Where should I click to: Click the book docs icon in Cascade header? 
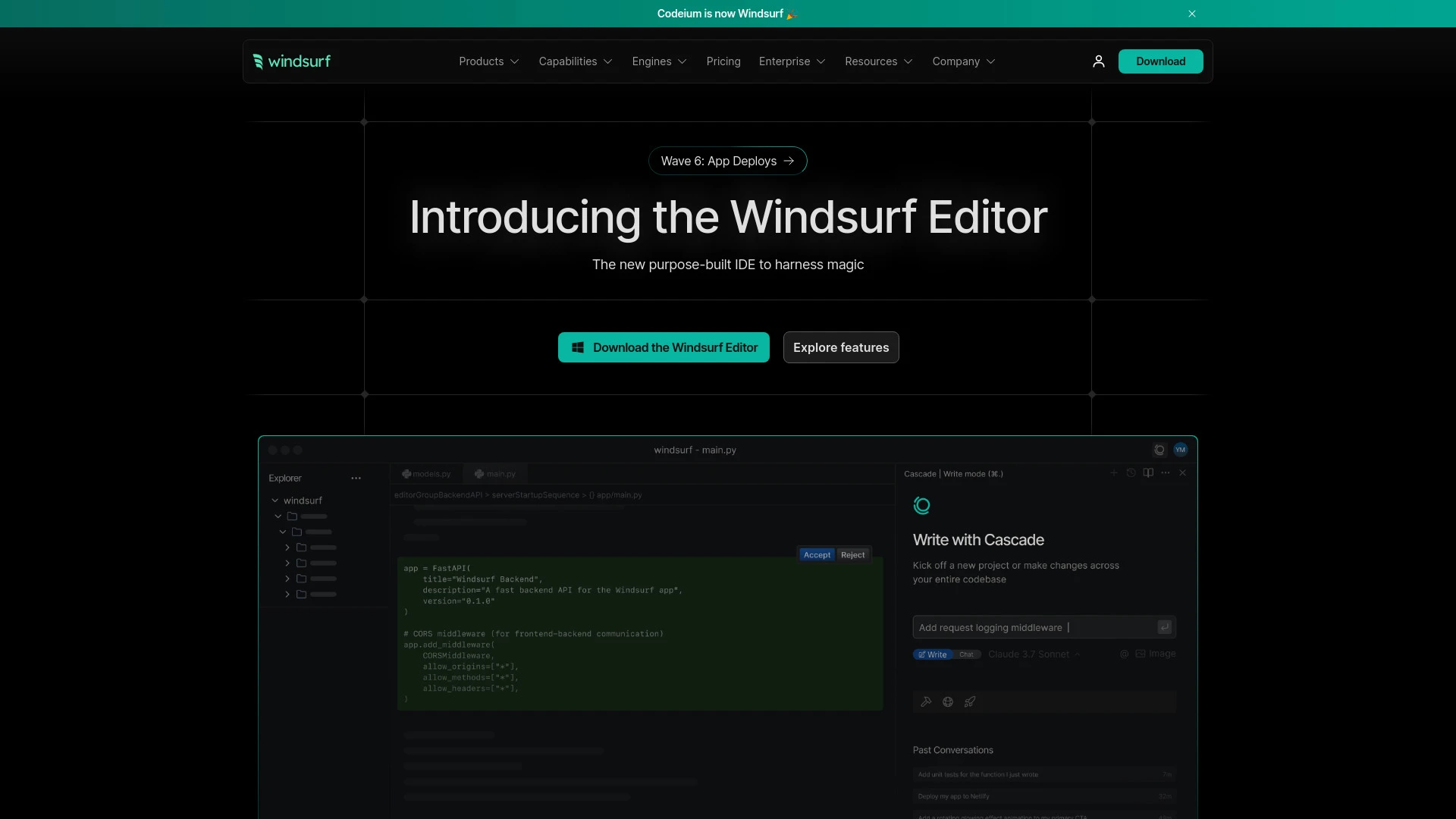pyautogui.click(x=1148, y=473)
